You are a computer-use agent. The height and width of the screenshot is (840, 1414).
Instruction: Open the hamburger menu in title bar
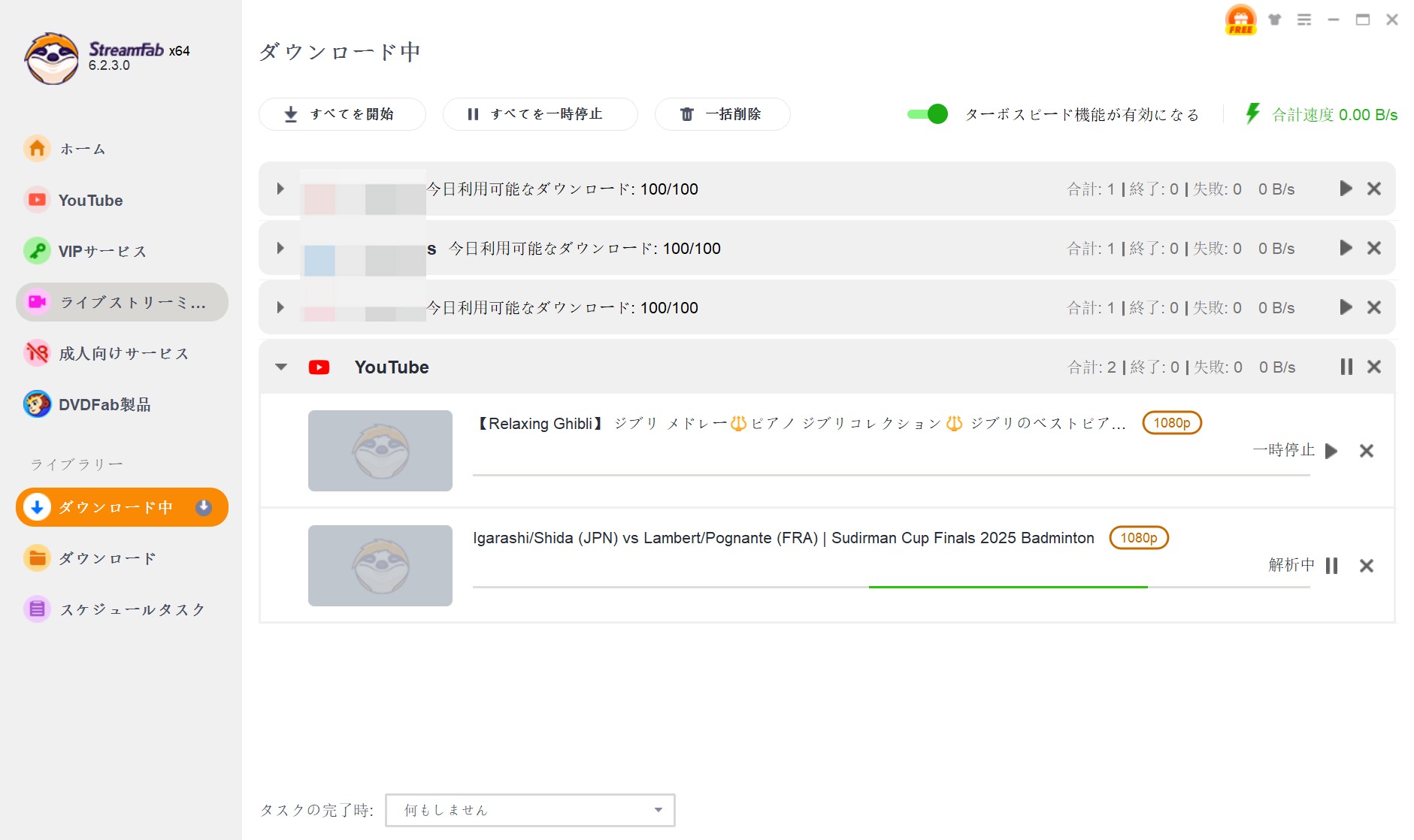pos(1304,20)
